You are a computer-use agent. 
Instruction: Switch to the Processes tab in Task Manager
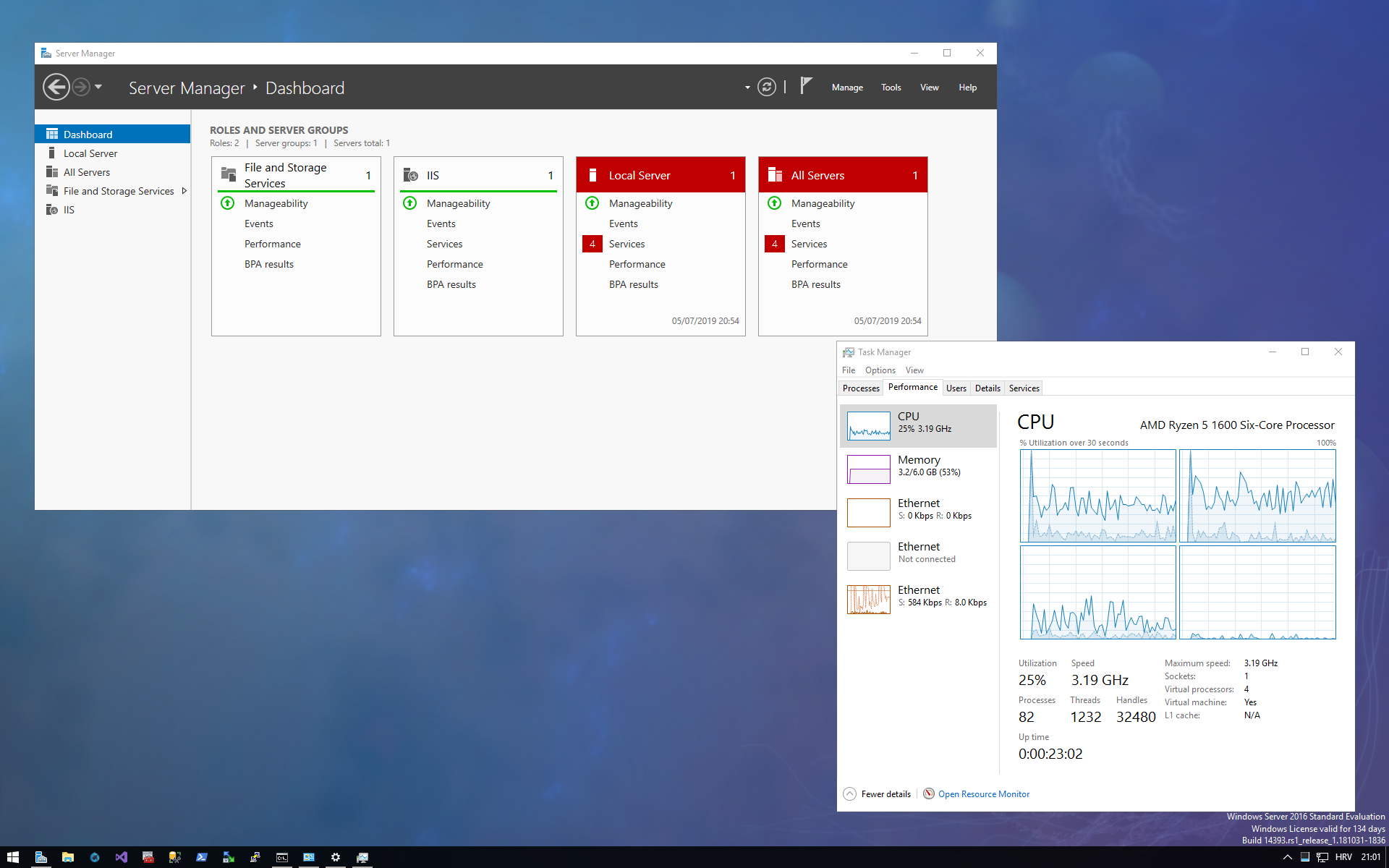coord(861,388)
